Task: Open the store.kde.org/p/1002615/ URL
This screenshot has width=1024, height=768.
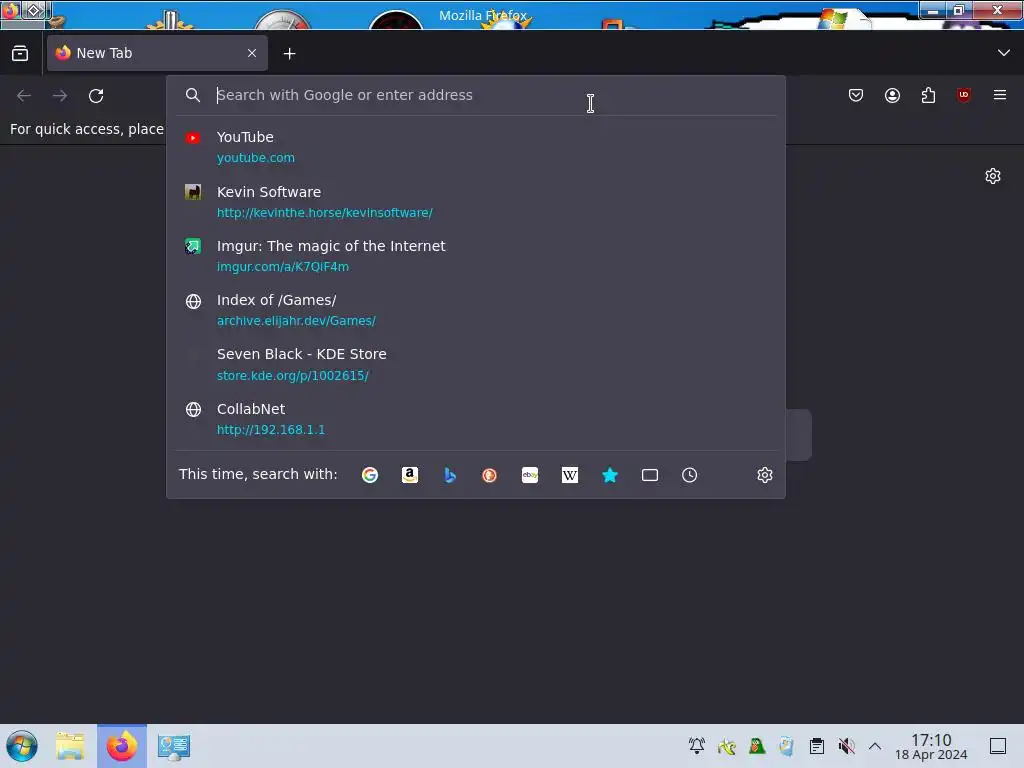Action: pyautogui.click(x=293, y=376)
